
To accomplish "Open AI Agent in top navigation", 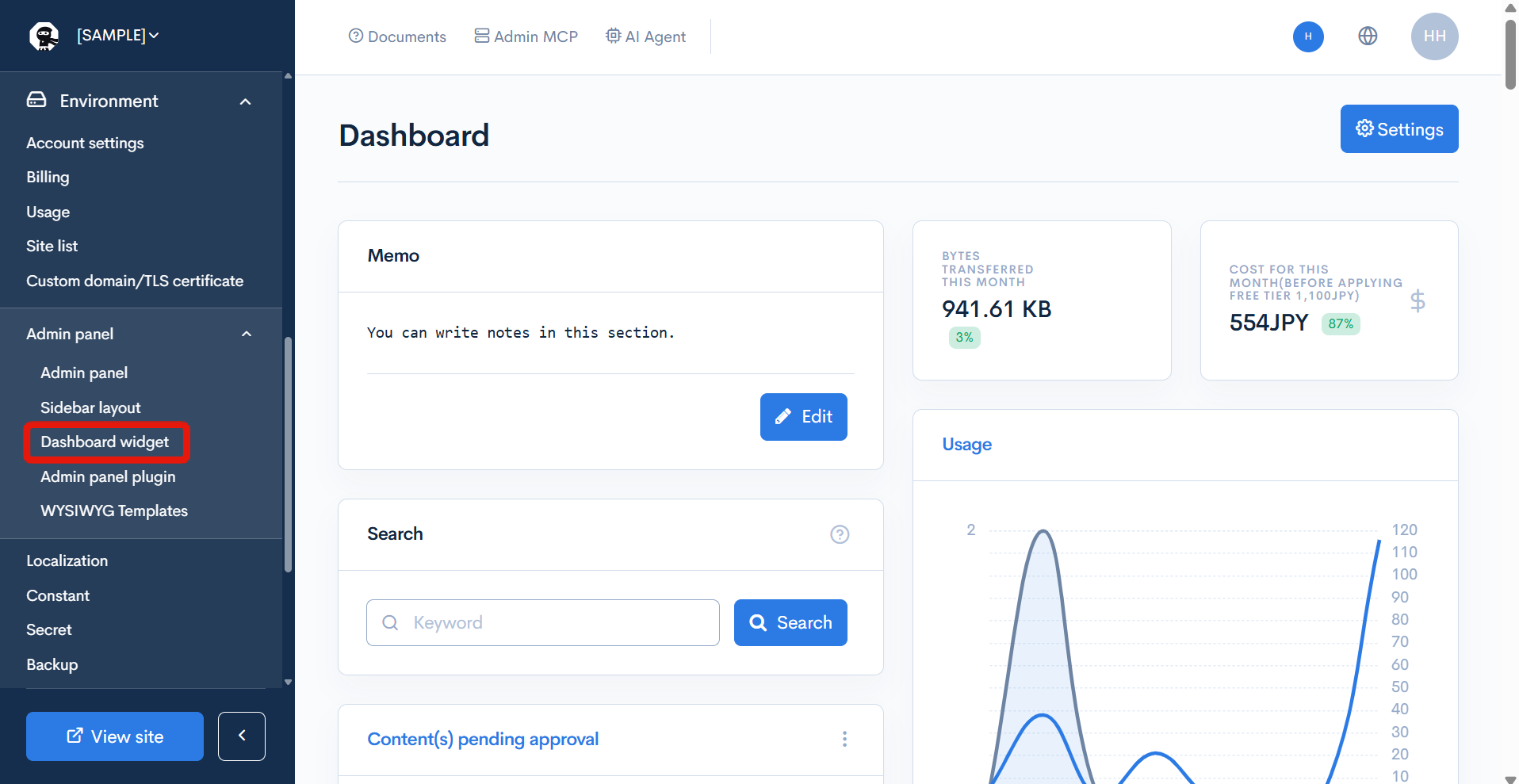I will [645, 36].
